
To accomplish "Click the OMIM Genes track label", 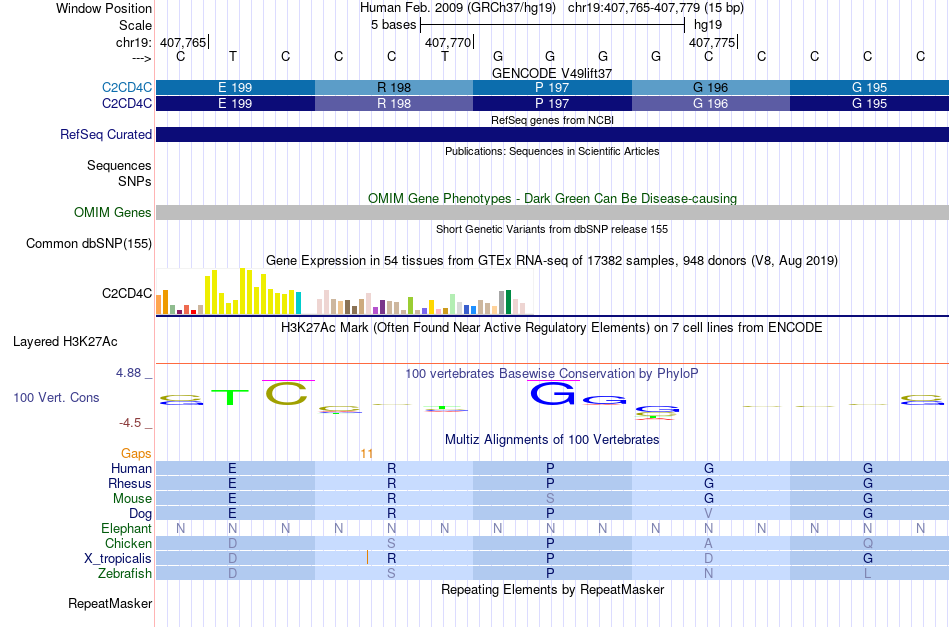I will pos(113,213).
